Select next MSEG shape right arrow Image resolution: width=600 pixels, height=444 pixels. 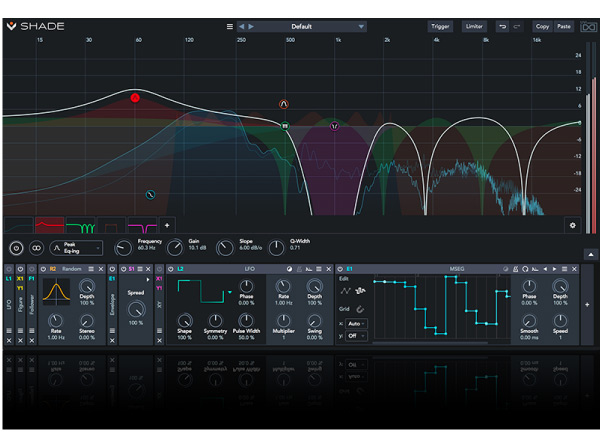point(554,269)
